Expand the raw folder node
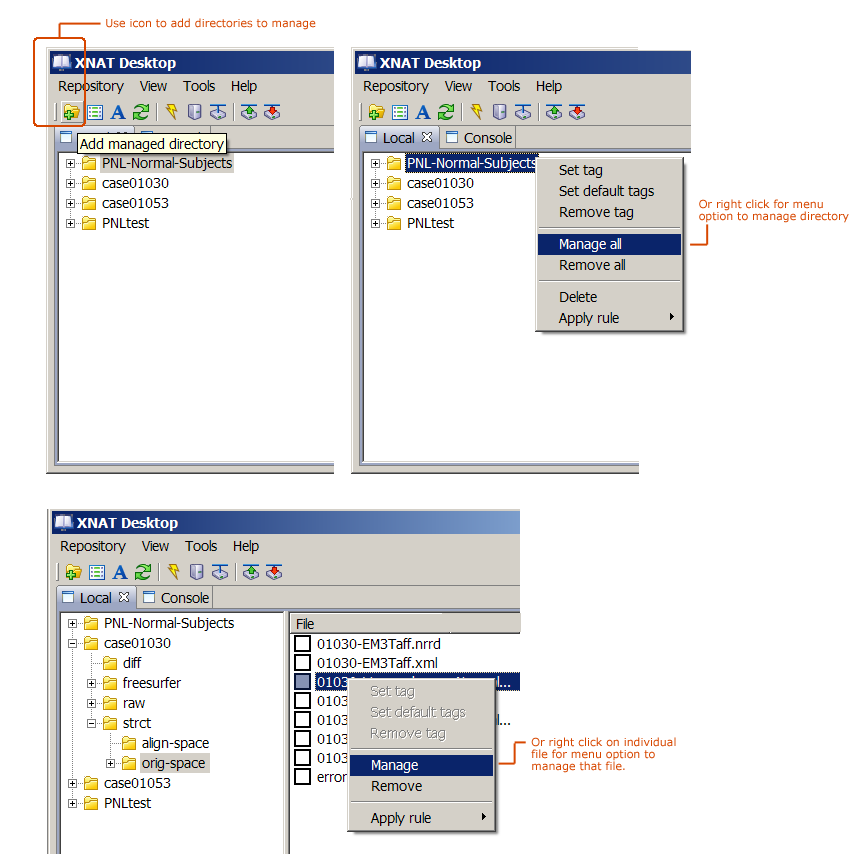This screenshot has width=868, height=866. tap(92, 703)
